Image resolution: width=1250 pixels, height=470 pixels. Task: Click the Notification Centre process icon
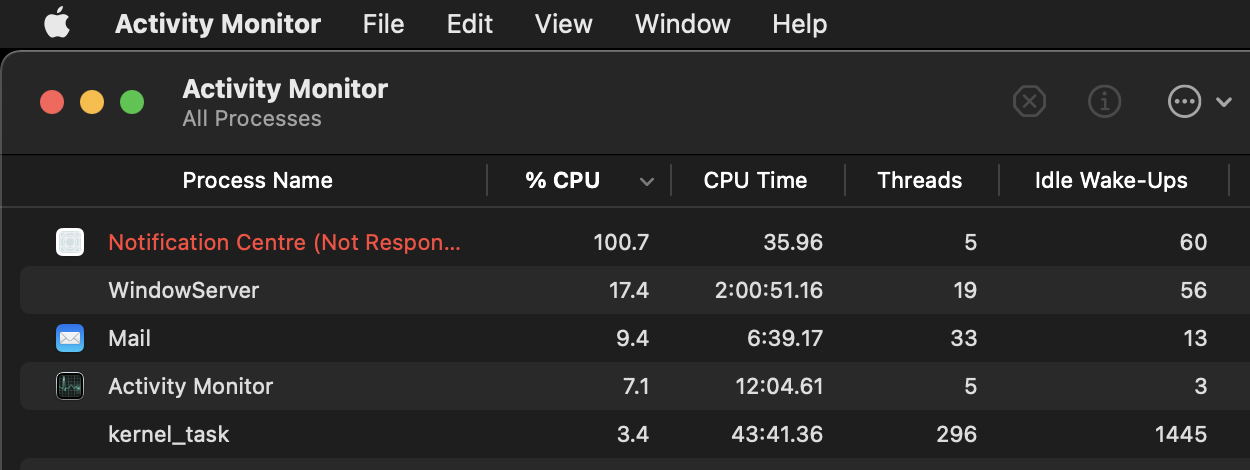click(70, 242)
